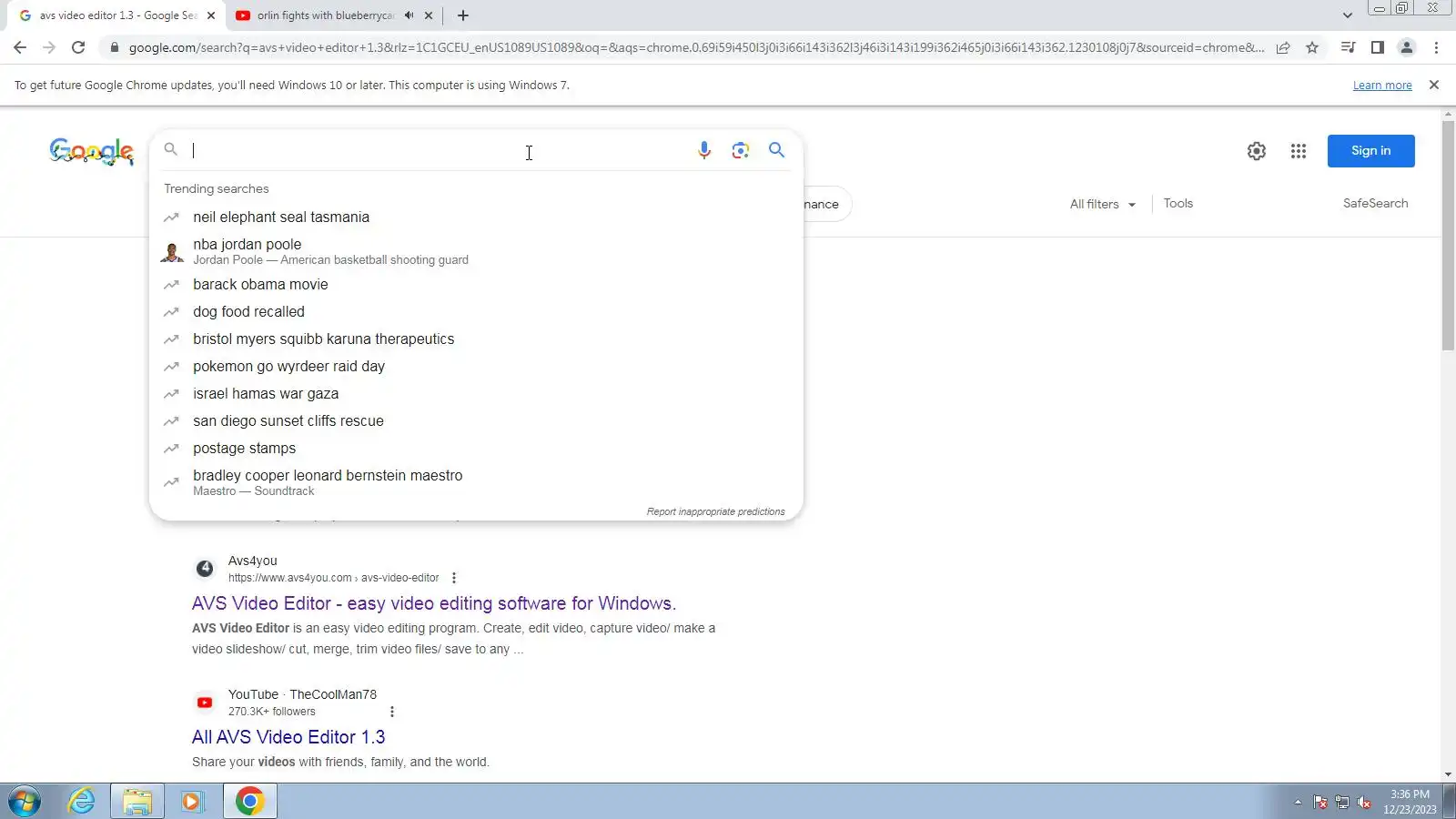Screen dimensions: 1456x819
Task: Click the page vertical scrollbar thumb
Action: [x=1448, y=237]
